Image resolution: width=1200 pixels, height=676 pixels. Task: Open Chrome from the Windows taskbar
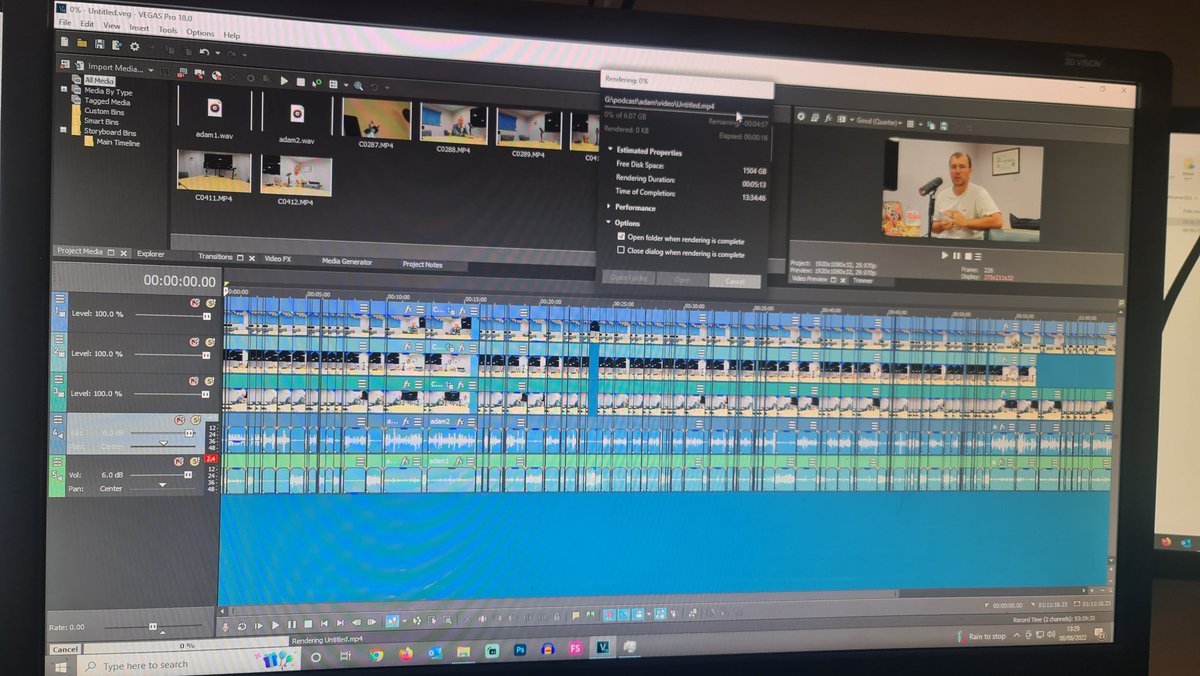click(376, 656)
